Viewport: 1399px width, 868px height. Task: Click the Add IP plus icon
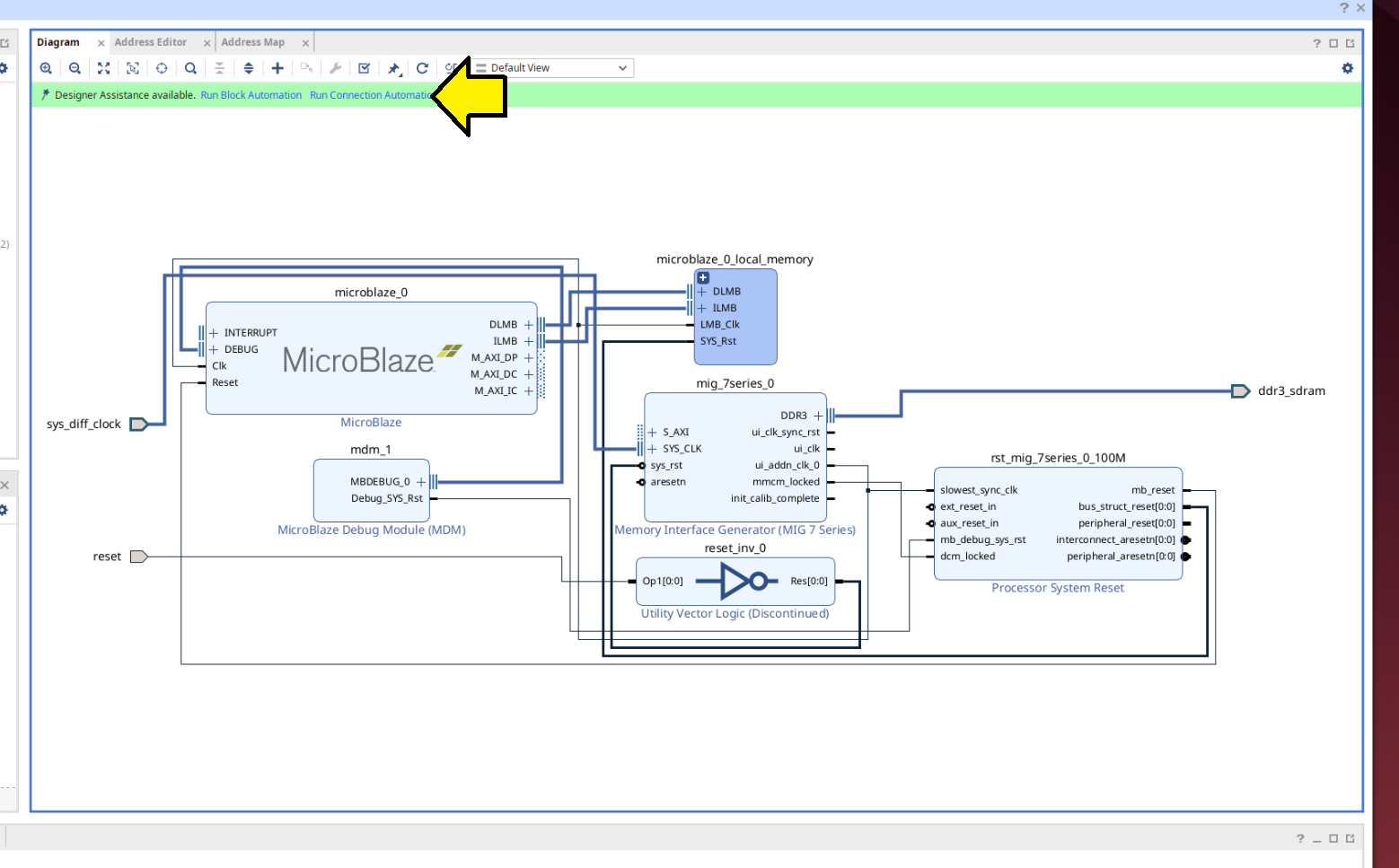click(x=277, y=68)
